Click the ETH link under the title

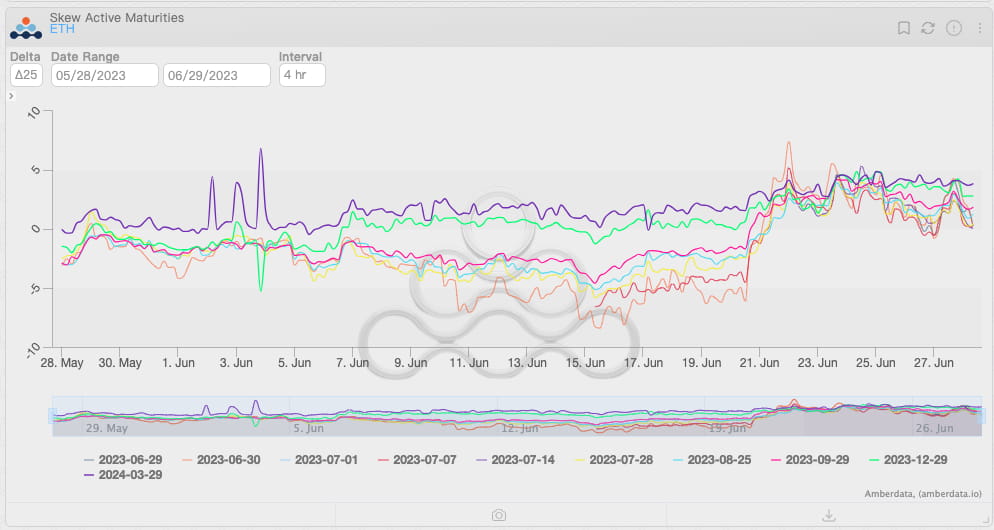click(62, 29)
